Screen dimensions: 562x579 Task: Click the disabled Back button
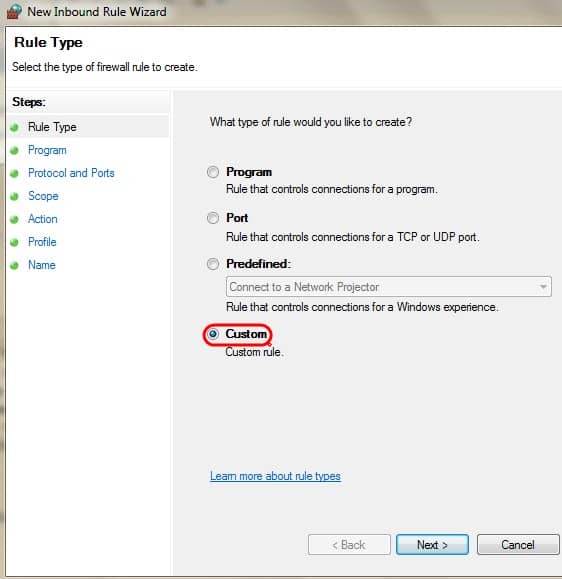(x=349, y=545)
